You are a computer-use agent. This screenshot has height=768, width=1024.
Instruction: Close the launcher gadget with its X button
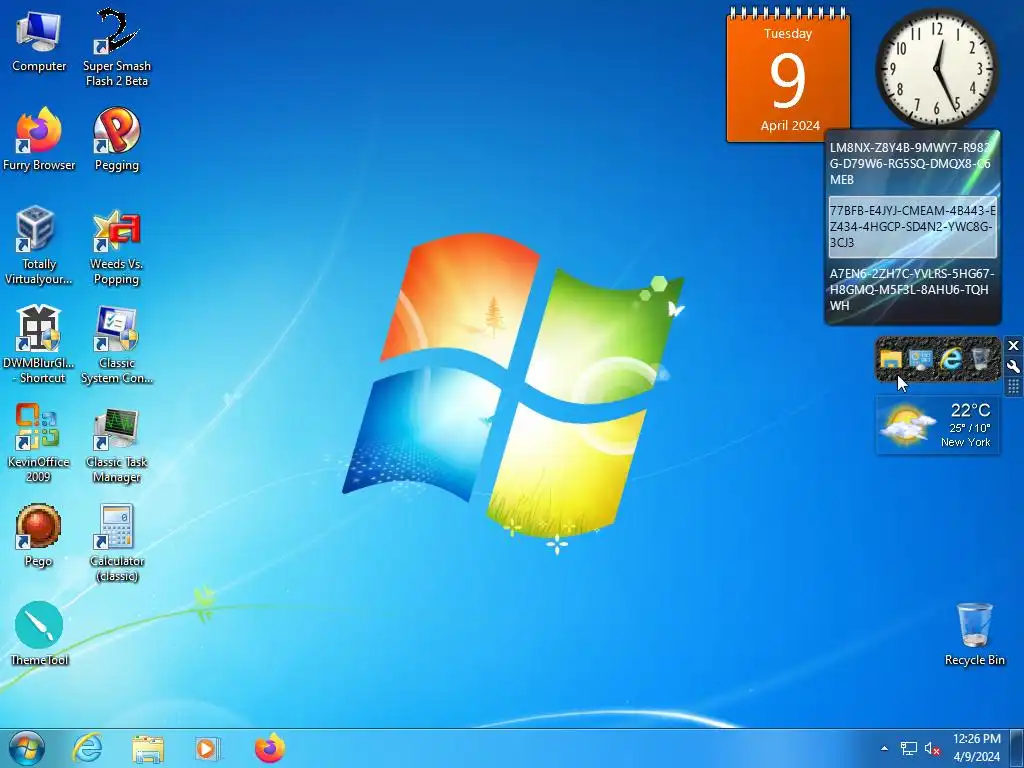pos(1013,345)
